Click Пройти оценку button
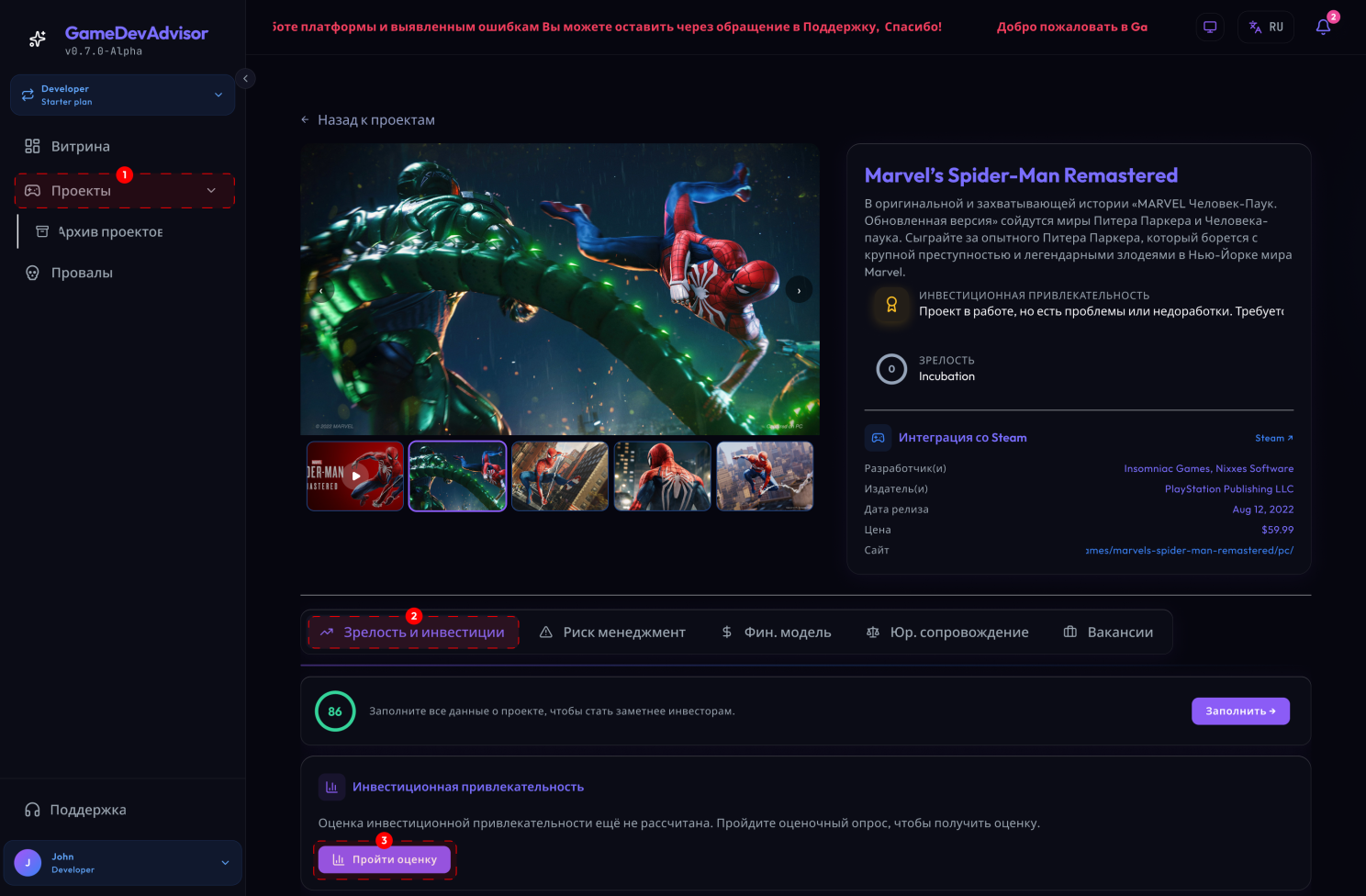The width and height of the screenshot is (1366, 896). click(385, 860)
